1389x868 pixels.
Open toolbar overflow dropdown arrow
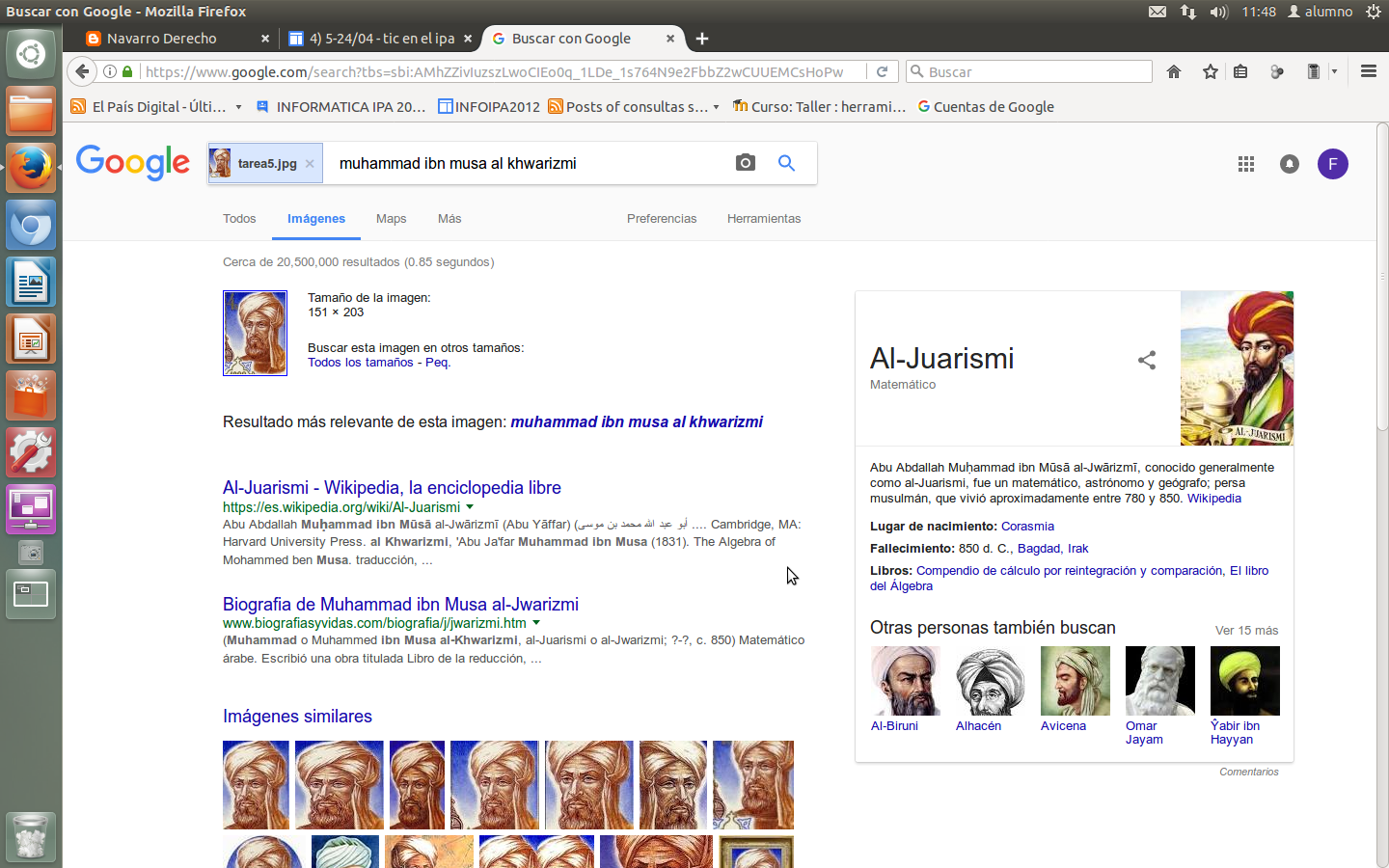click(x=1334, y=71)
